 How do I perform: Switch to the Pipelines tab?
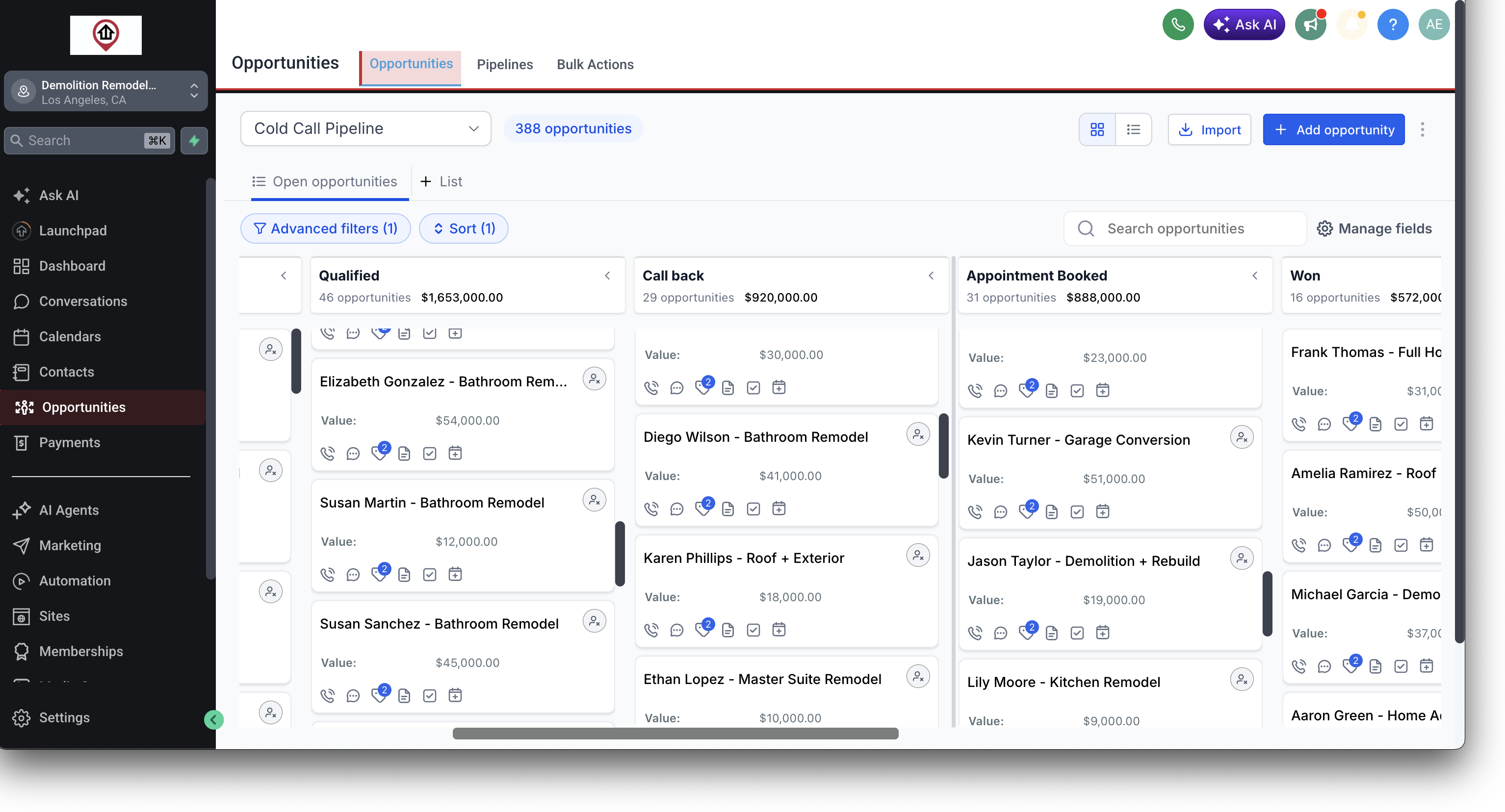coord(505,64)
